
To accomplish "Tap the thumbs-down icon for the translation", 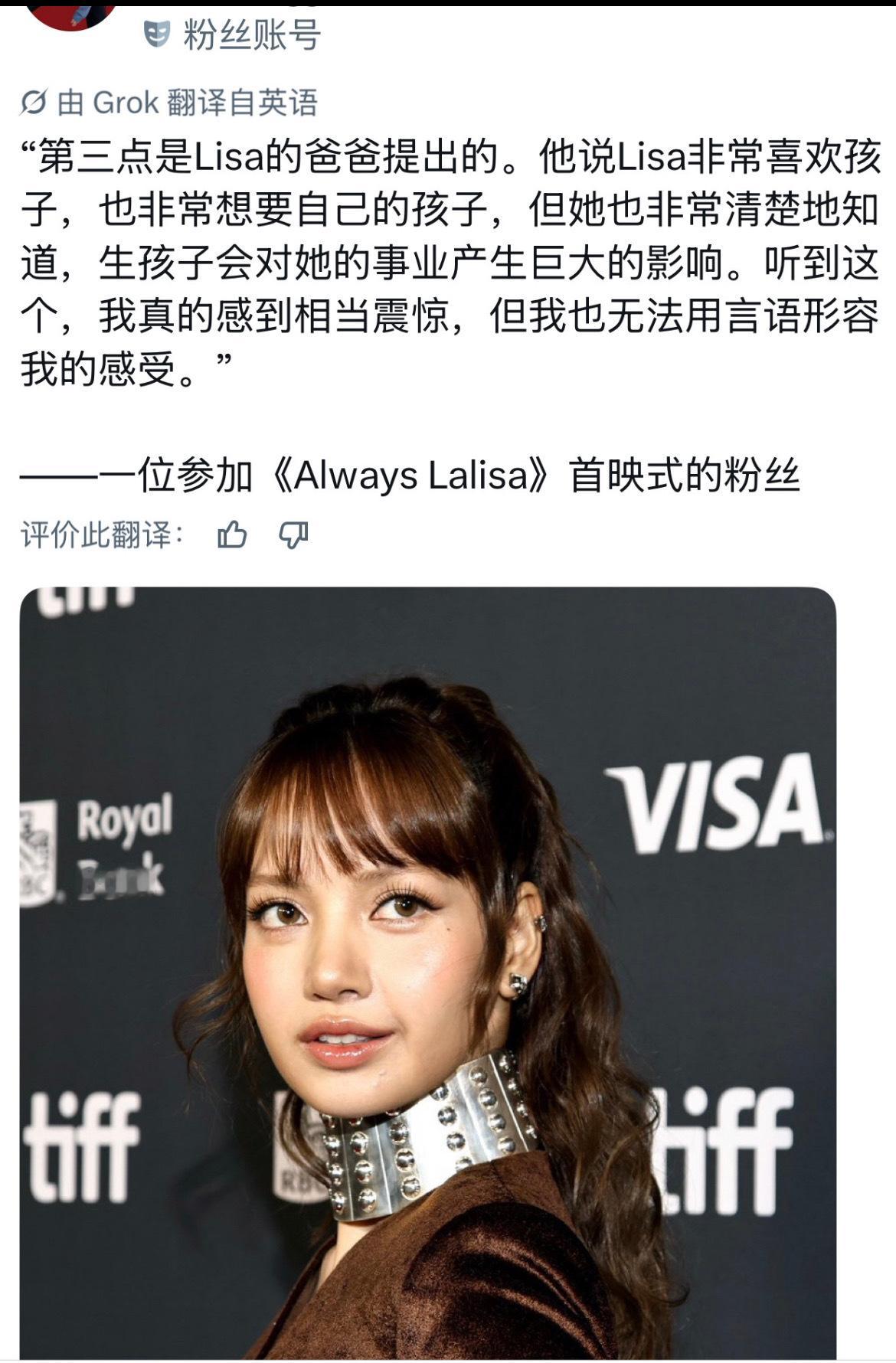I will 293,534.
